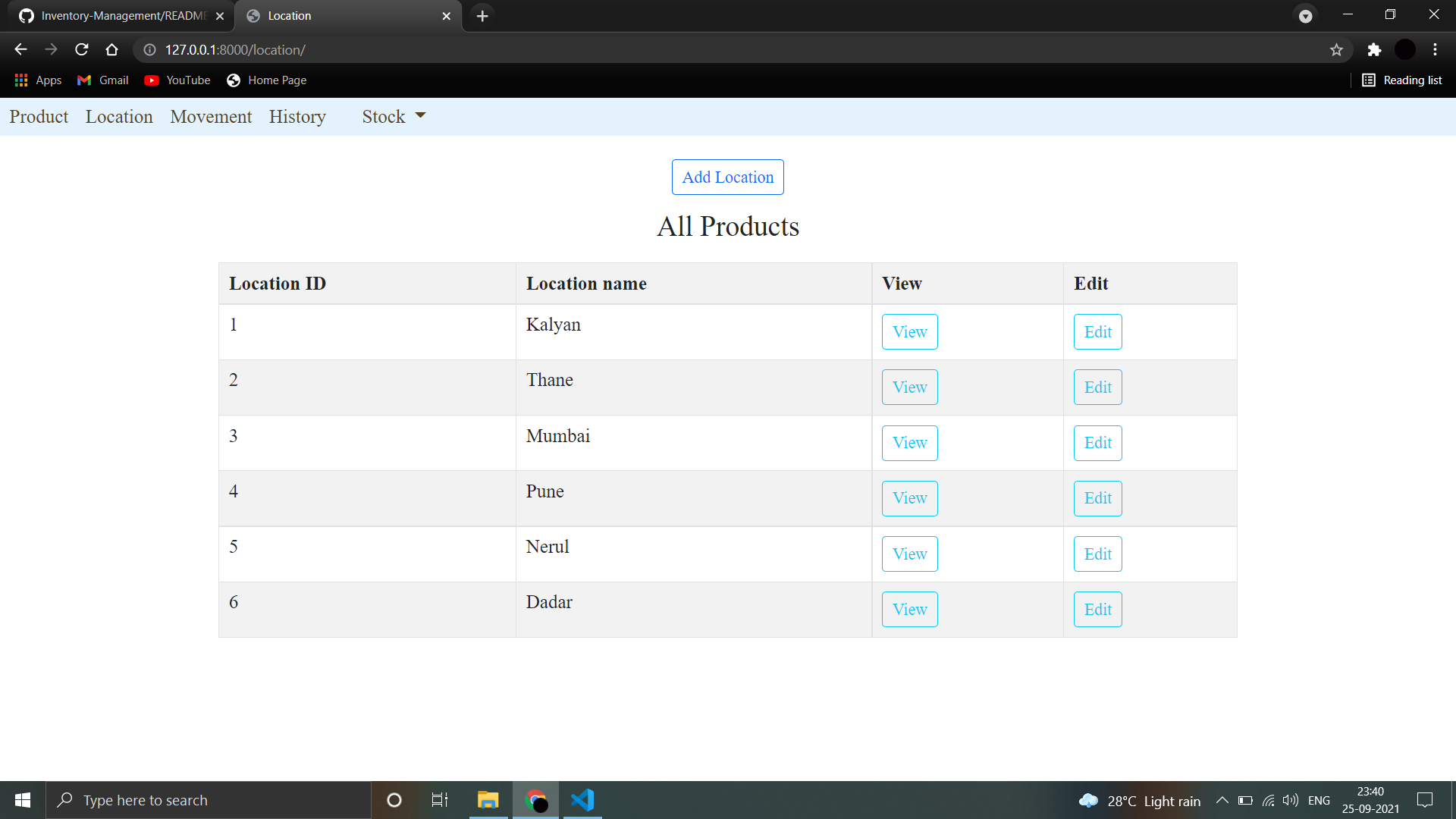Open the browser profile avatar menu
This screenshot has height=819, width=1456.
point(1405,49)
